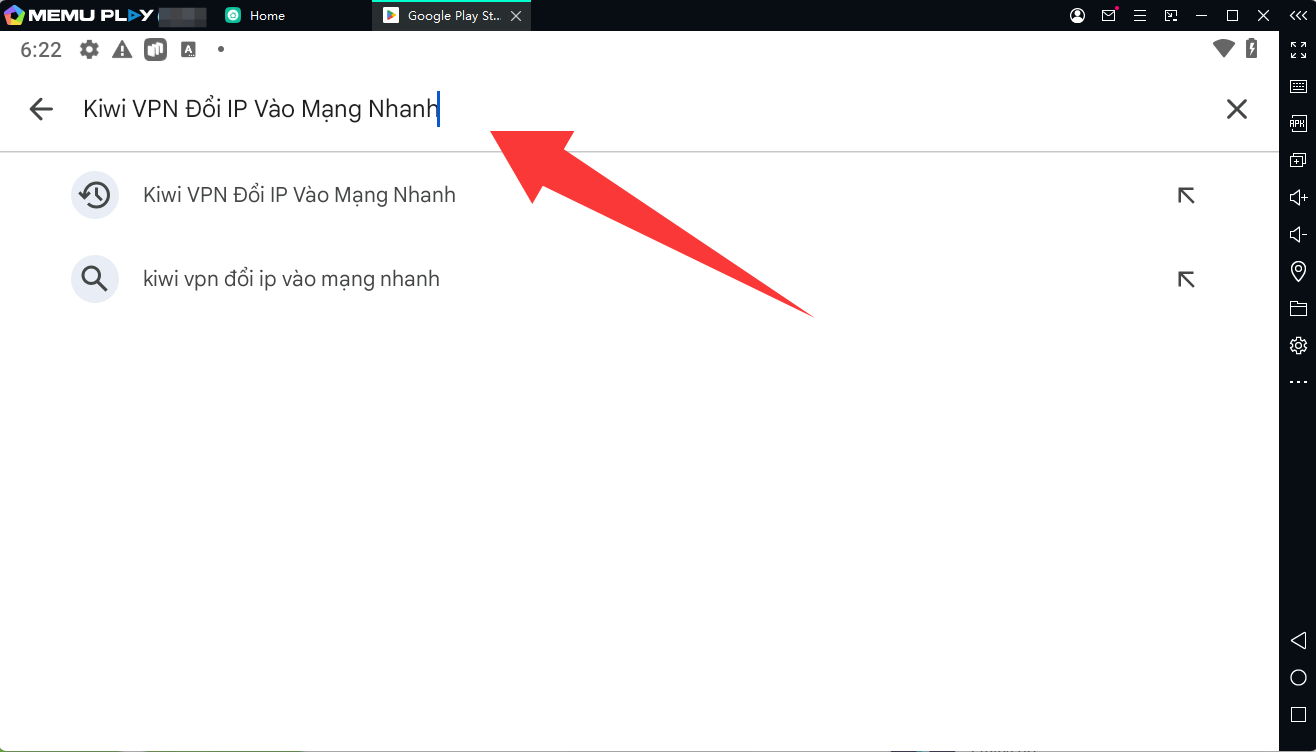Click the clock history icon beside the first suggestion
Screen dimensions: 1316x752
coord(95,195)
